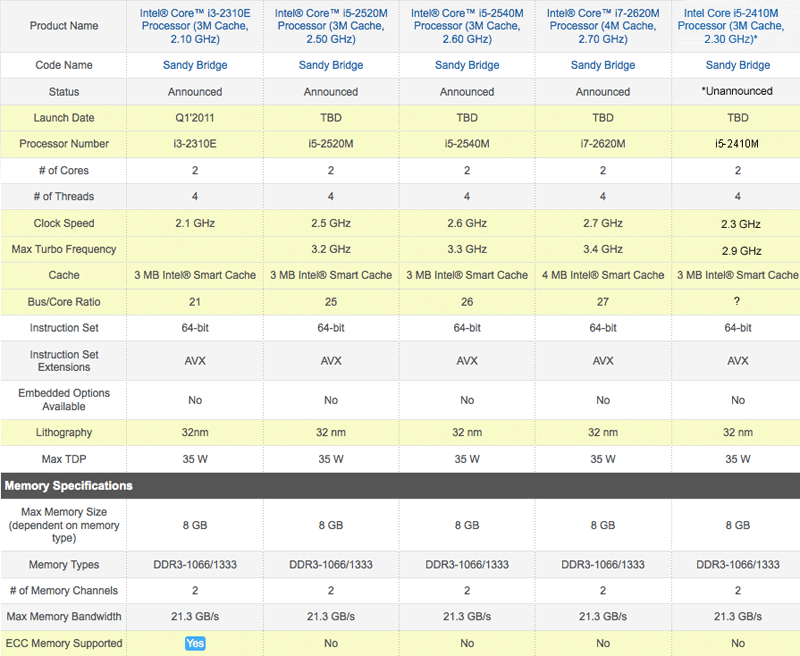Click the # of Cores row label
The image size is (800, 656).
pos(64,170)
